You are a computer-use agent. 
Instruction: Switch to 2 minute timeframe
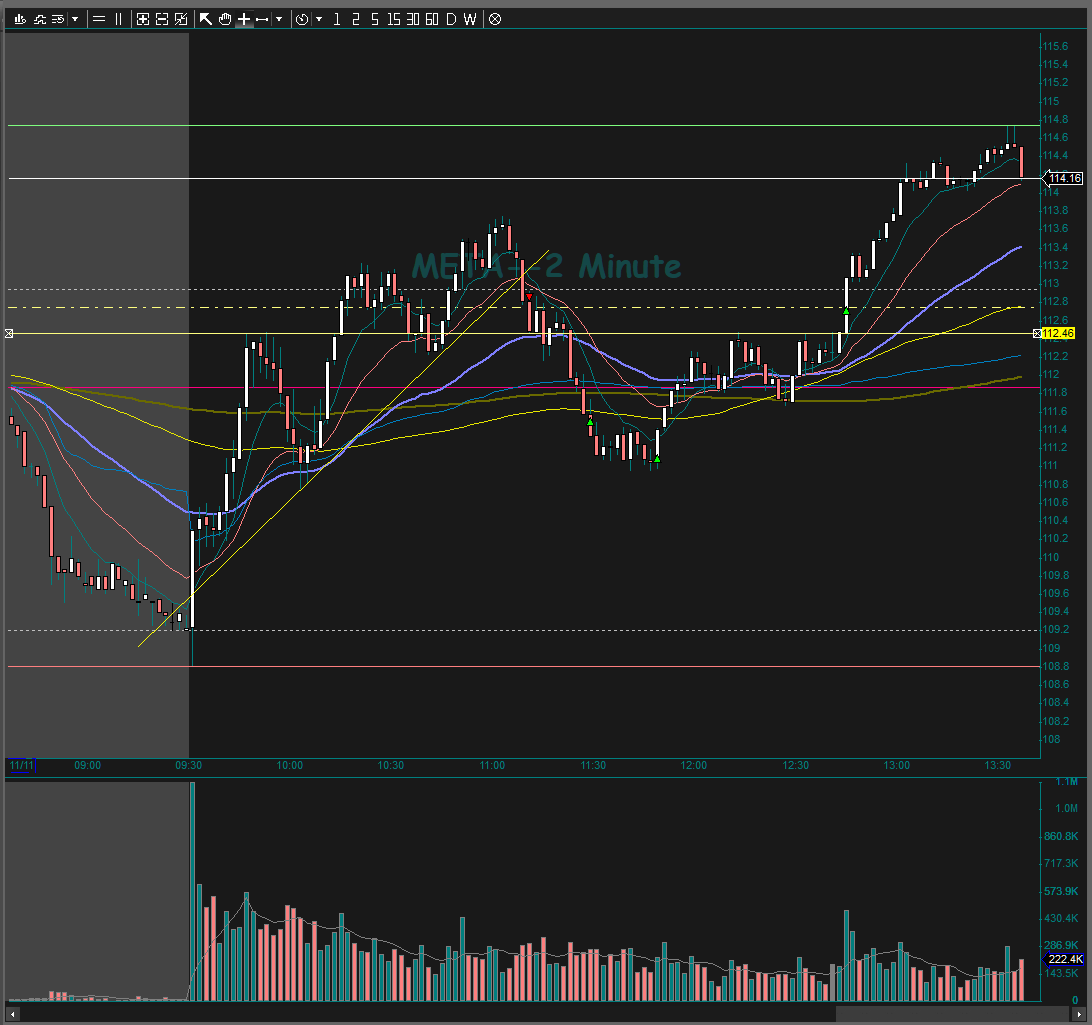(356, 19)
